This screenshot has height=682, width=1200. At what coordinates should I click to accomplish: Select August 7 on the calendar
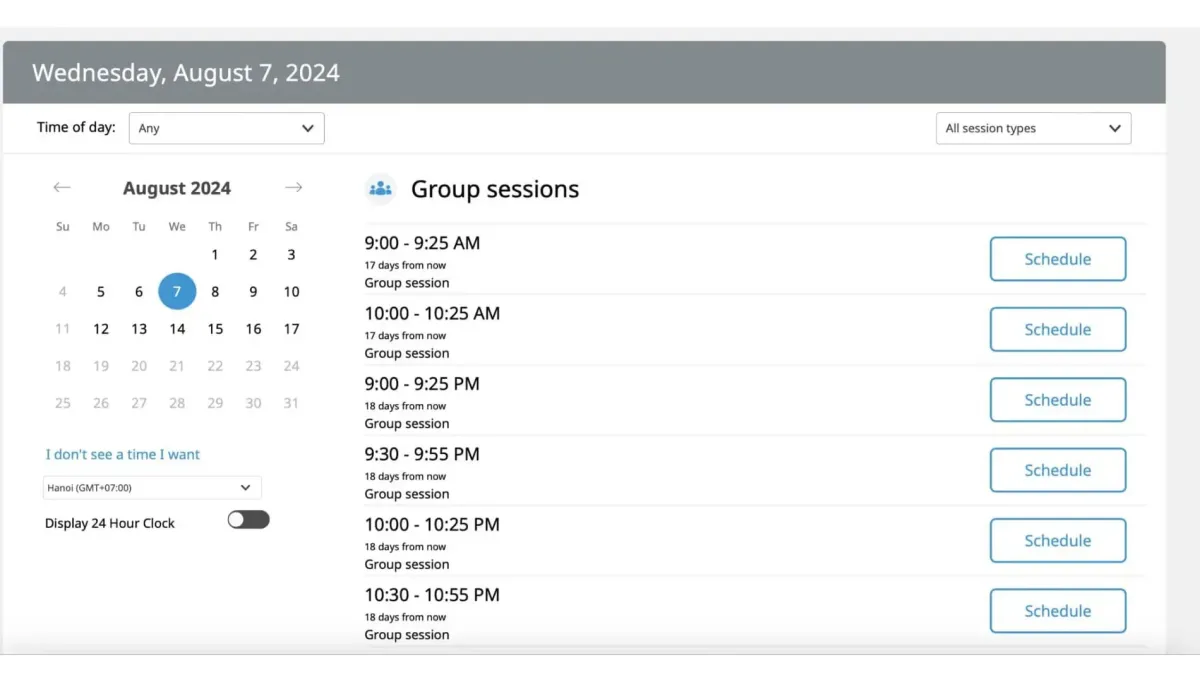[177, 292]
